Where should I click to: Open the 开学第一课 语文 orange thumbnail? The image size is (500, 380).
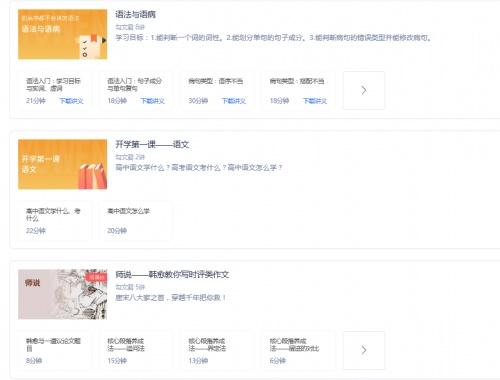coord(63,164)
